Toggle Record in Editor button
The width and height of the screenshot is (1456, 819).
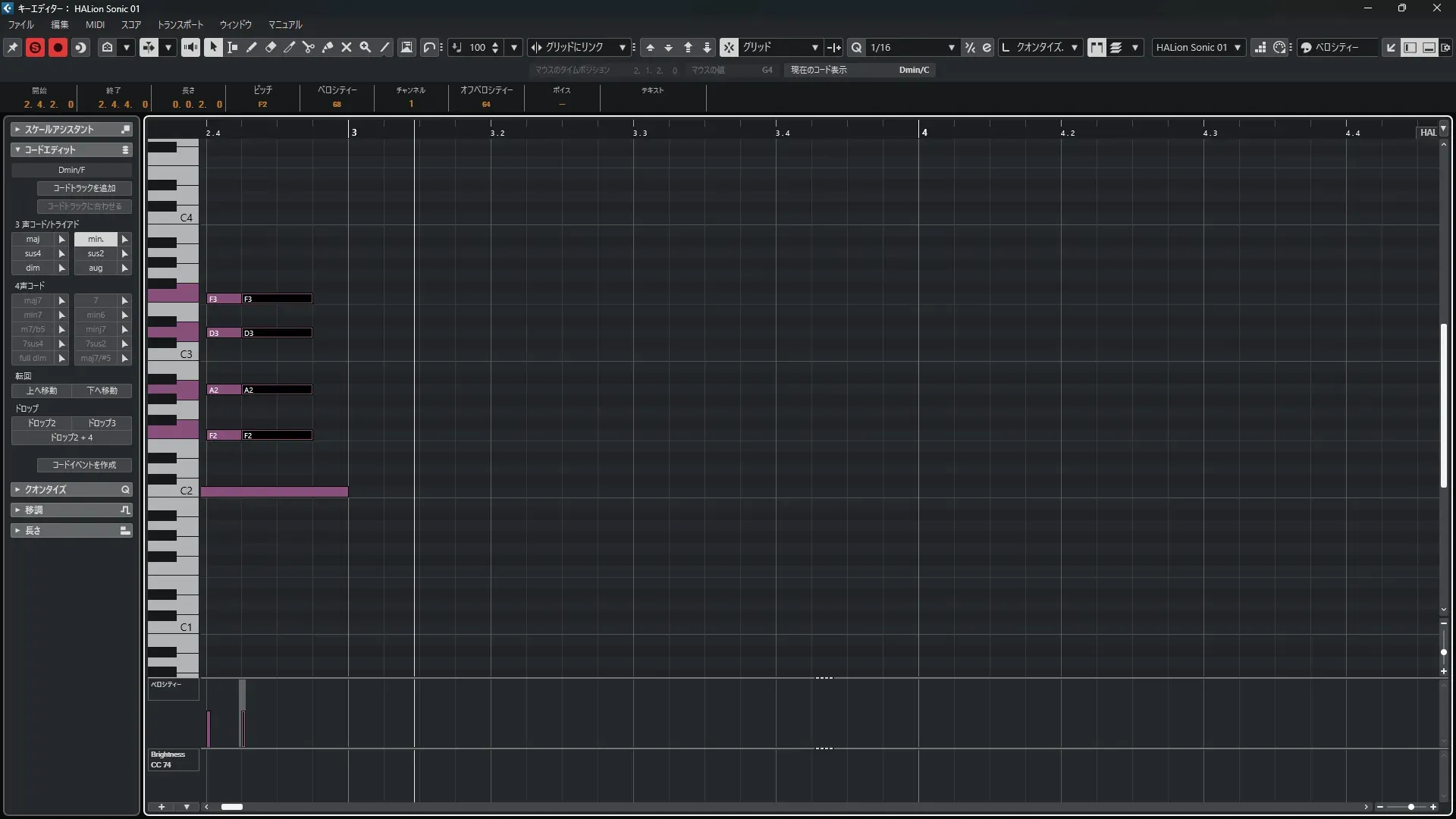pyautogui.click(x=58, y=47)
